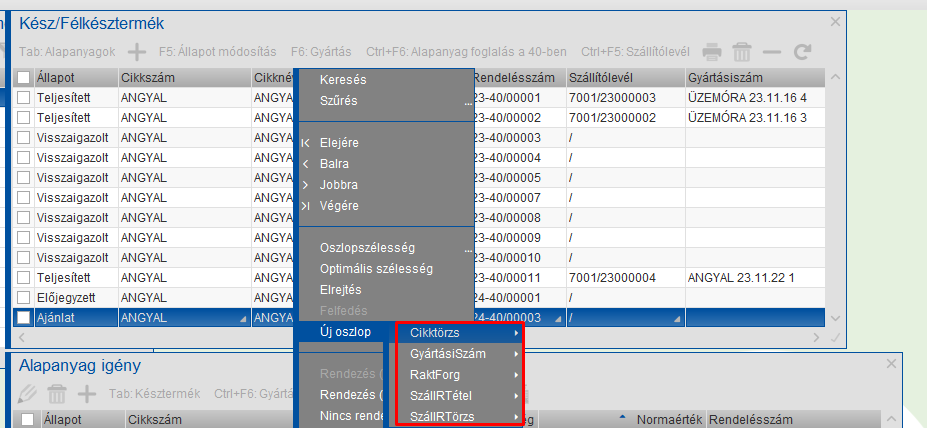Select Jobbra in the context menu
Image resolution: width=927 pixels, height=428 pixels.
point(338,185)
